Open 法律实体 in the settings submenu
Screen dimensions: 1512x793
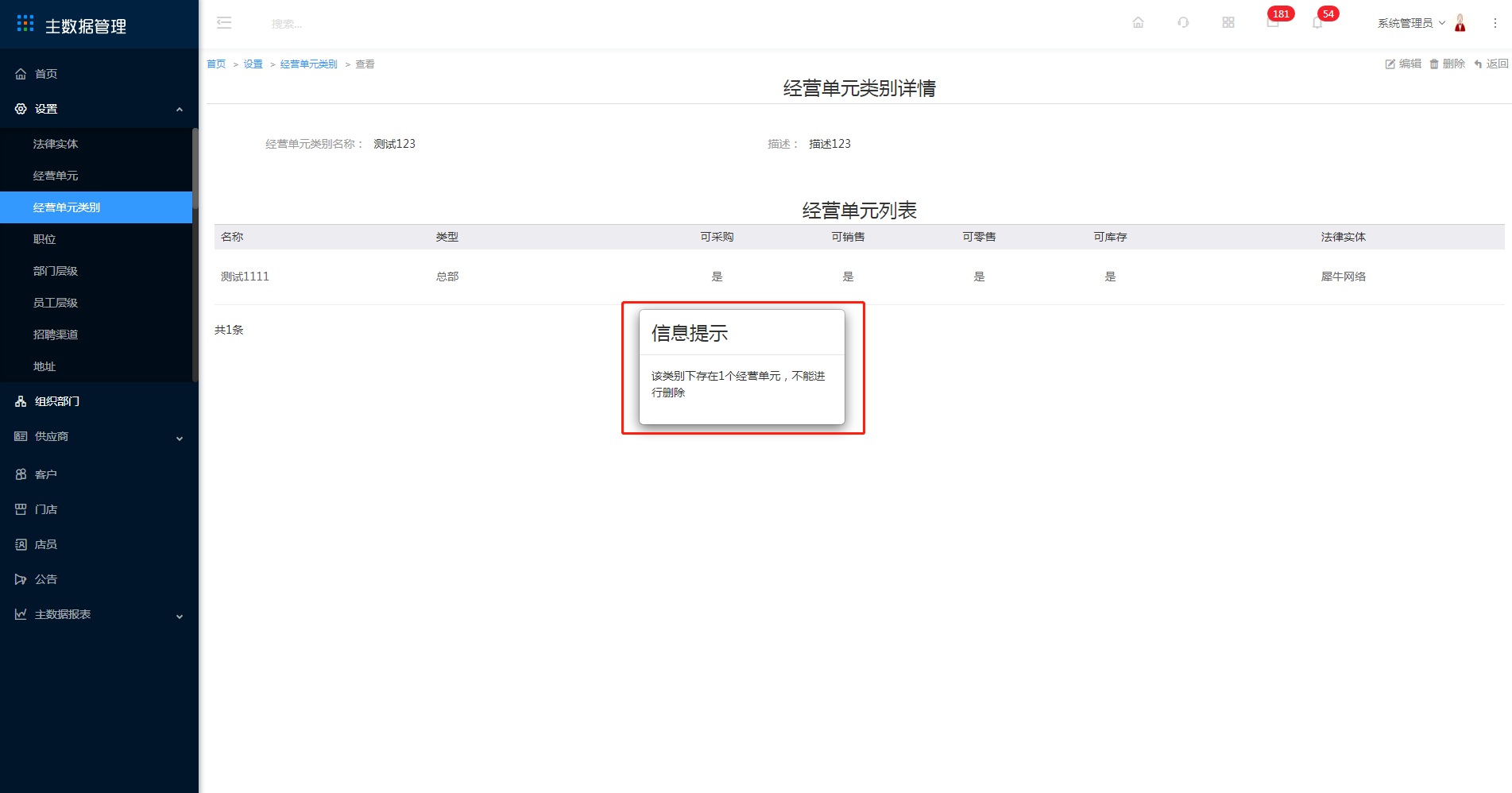[56, 144]
